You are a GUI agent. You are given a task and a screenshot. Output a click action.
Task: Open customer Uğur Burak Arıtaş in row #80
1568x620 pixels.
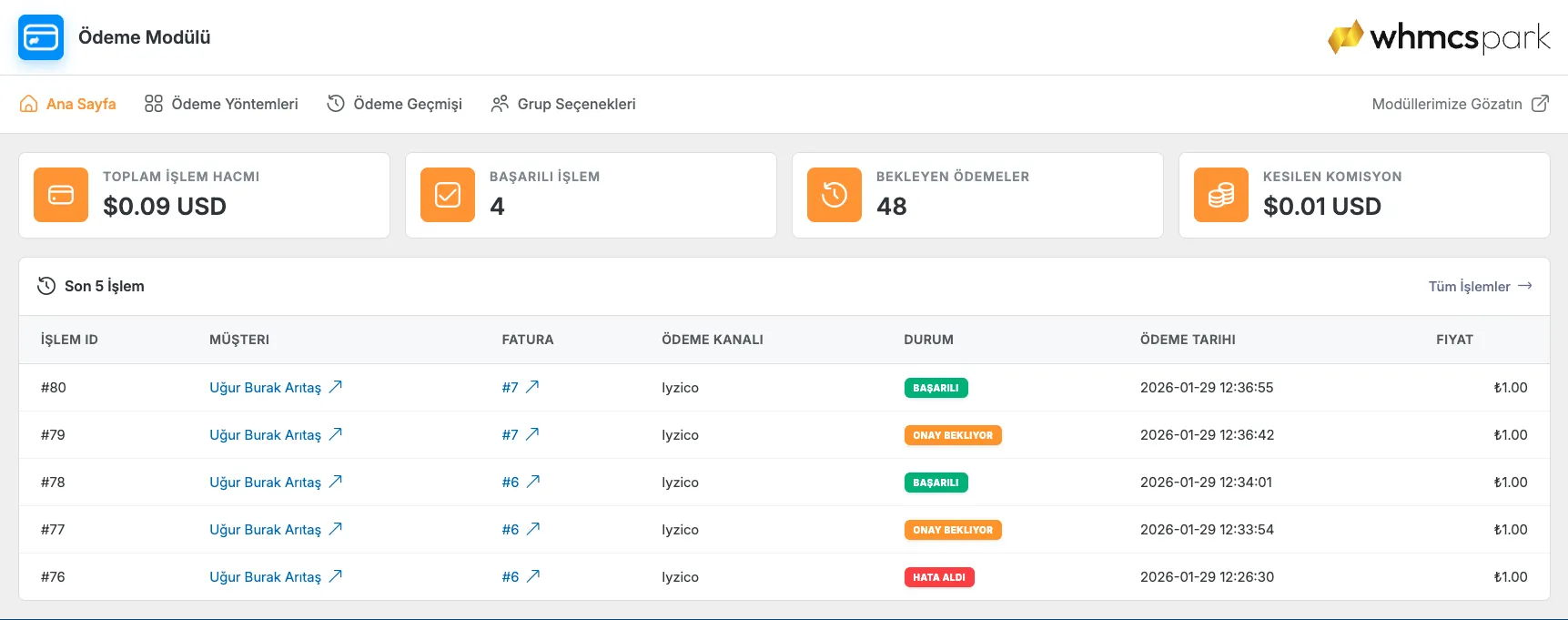(265, 388)
